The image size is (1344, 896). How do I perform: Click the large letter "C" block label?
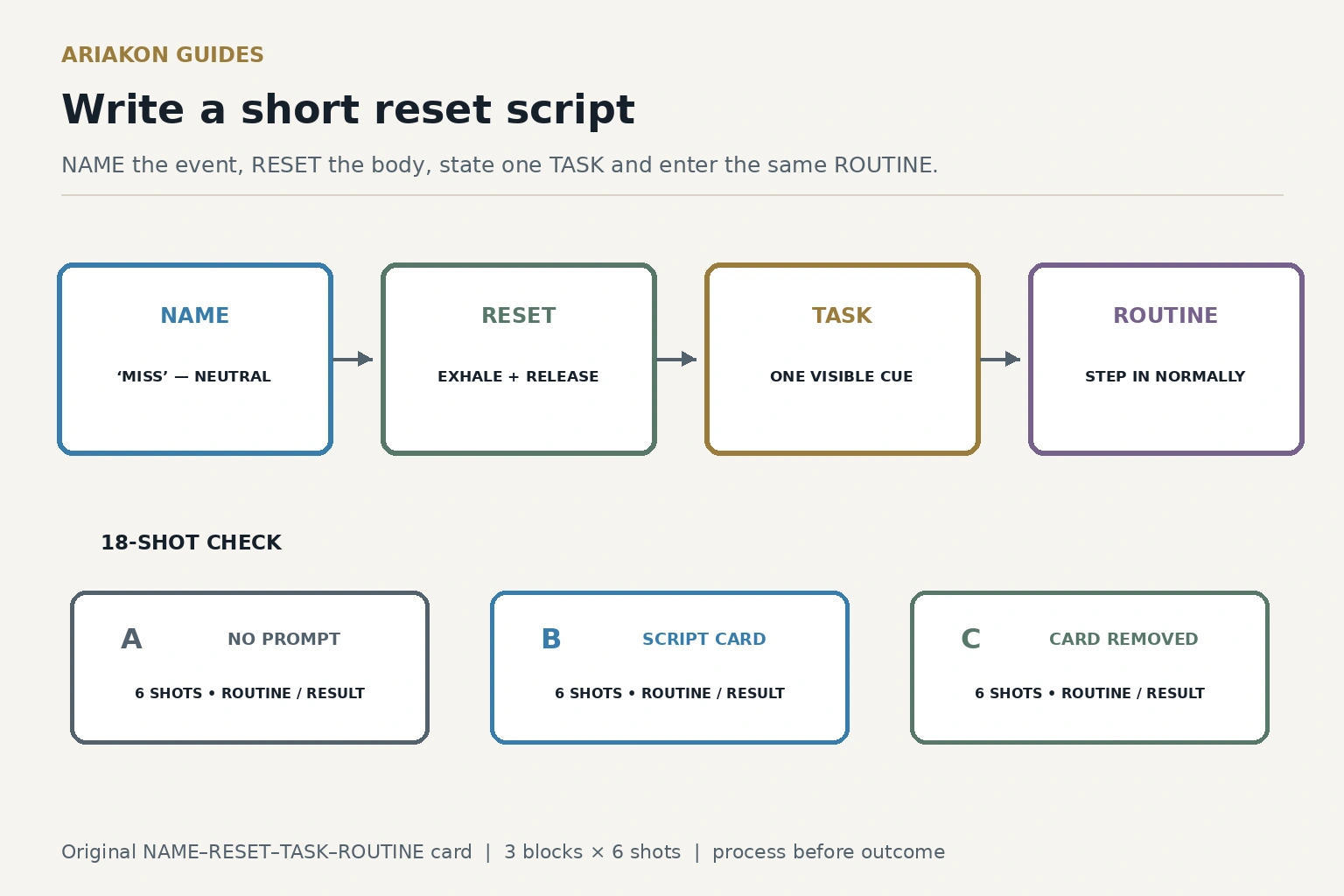pyautogui.click(x=971, y=640)
